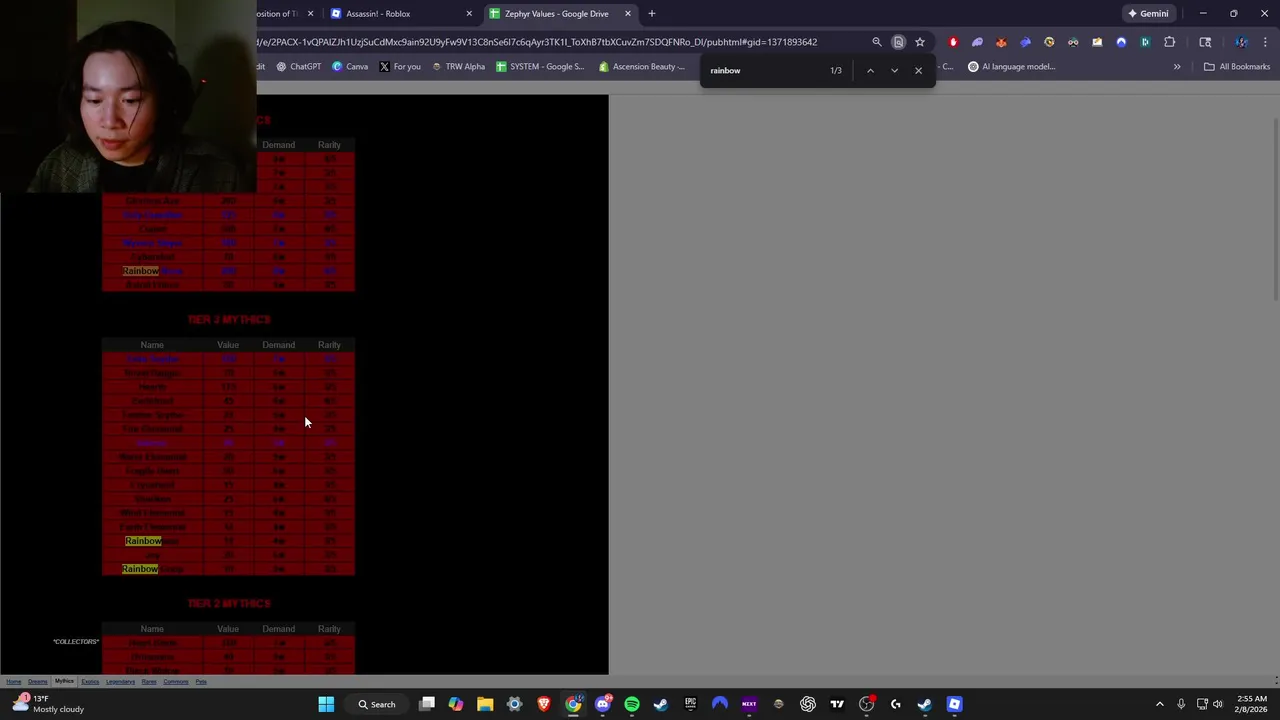Switch to the Dreams sheet tab
Screen dimensions: 1280x720
[x=38, y=682]
